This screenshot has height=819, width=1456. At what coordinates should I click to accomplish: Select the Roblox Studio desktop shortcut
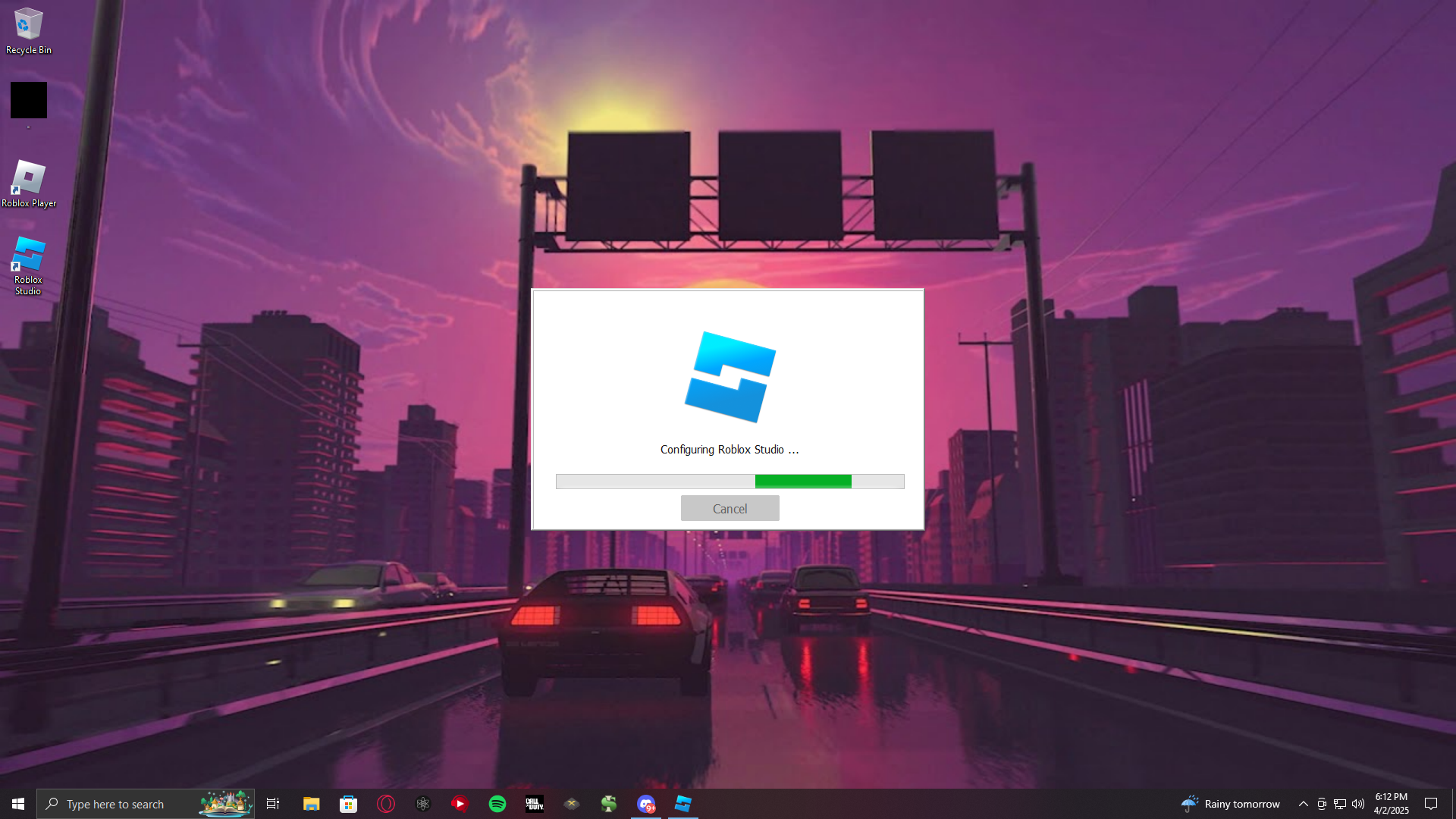28,265
